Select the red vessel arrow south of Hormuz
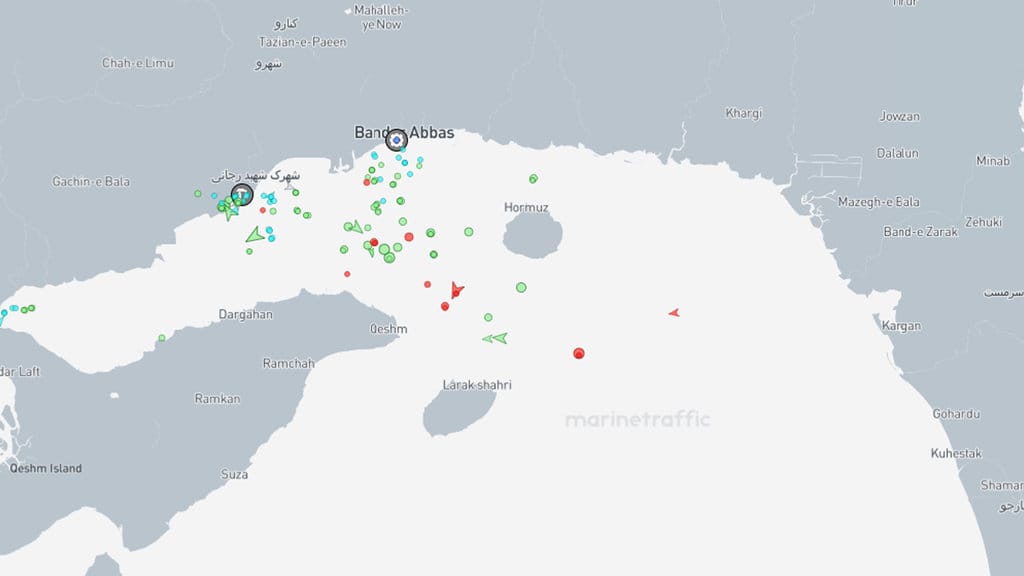The height and width of the screenshot is (576, 1024). pyautogui.click(x=458, y=291)
